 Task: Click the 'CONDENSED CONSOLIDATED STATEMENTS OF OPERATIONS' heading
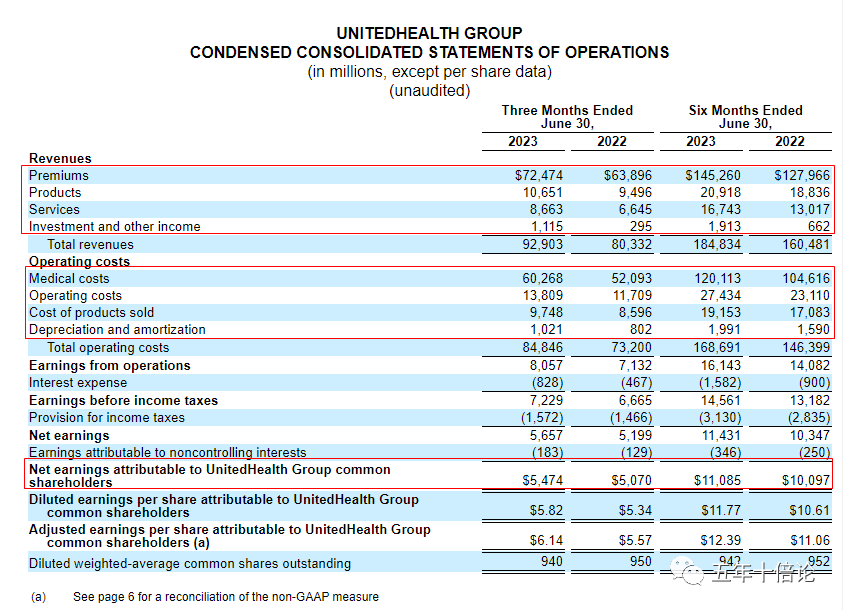(x=429, y=53)
